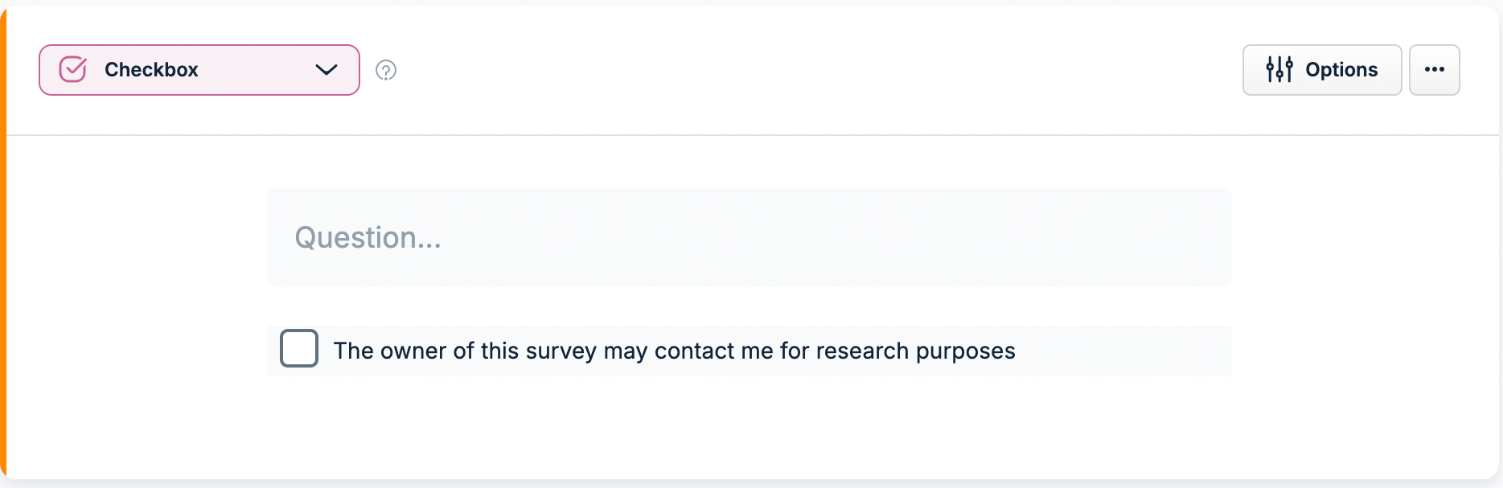Expand the chevron arrow on Checkbox selector
This screenshot has width=1503, height=488.
[326, 70]
